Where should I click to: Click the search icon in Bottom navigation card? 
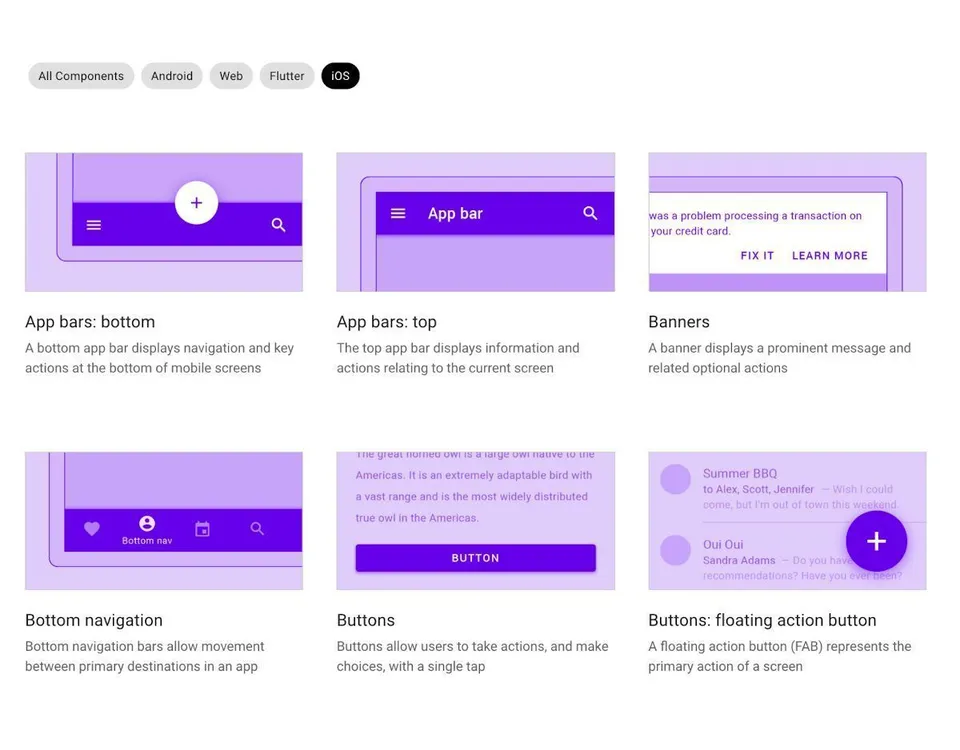point(257,528)
